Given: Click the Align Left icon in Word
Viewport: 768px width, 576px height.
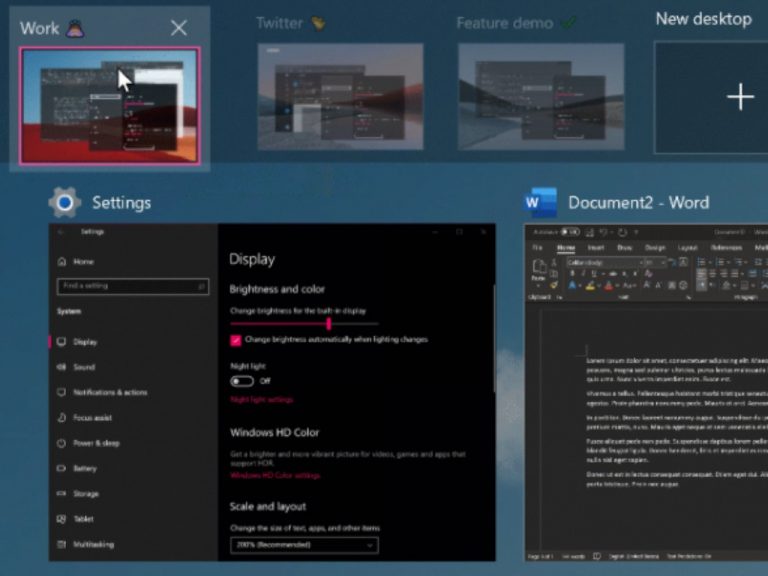Looking at the screenshot, I should (701, 273).
